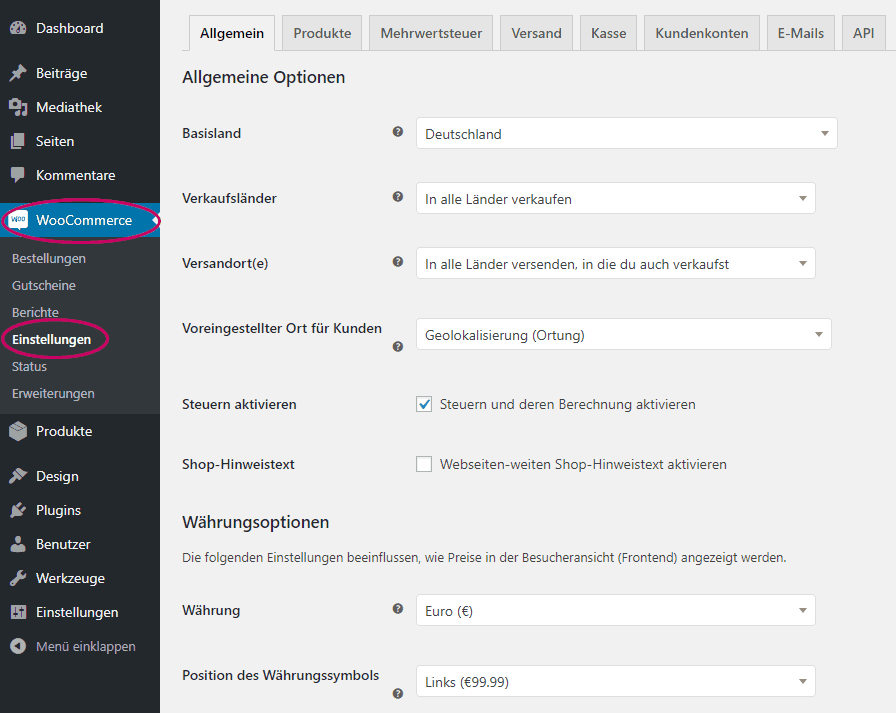Open the Versand settings tab

pos(536,32)
